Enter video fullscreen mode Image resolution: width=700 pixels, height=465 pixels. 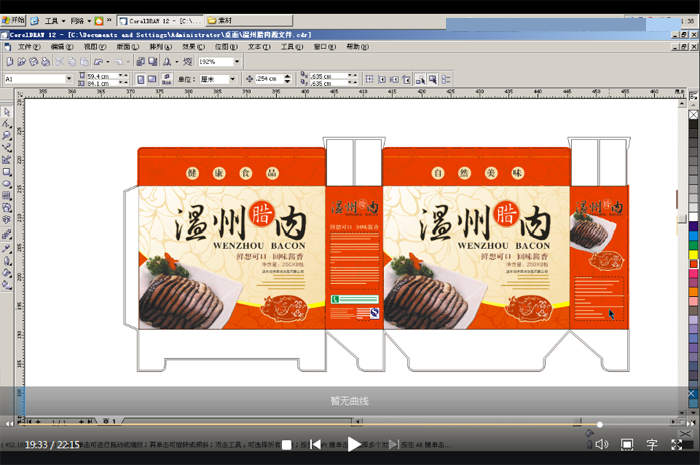click(678, 444)
